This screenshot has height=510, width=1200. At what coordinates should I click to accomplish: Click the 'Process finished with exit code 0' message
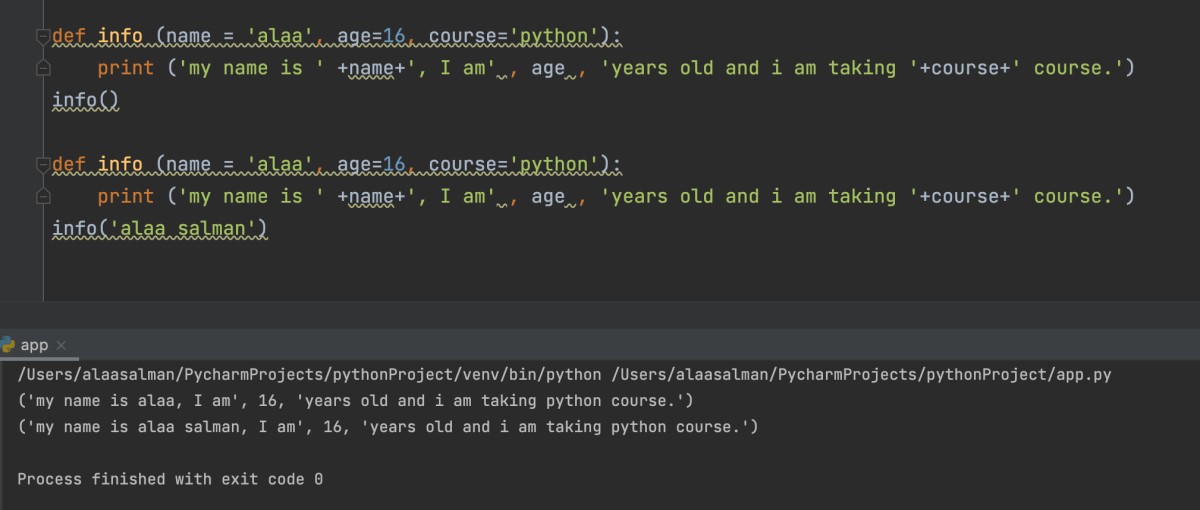tap(170, 479)
